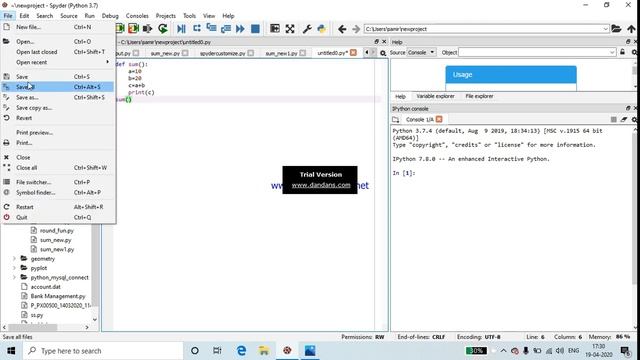Click the Re-run last script icon
This screenshot has width=640, height=360.
tap(162, 29)
